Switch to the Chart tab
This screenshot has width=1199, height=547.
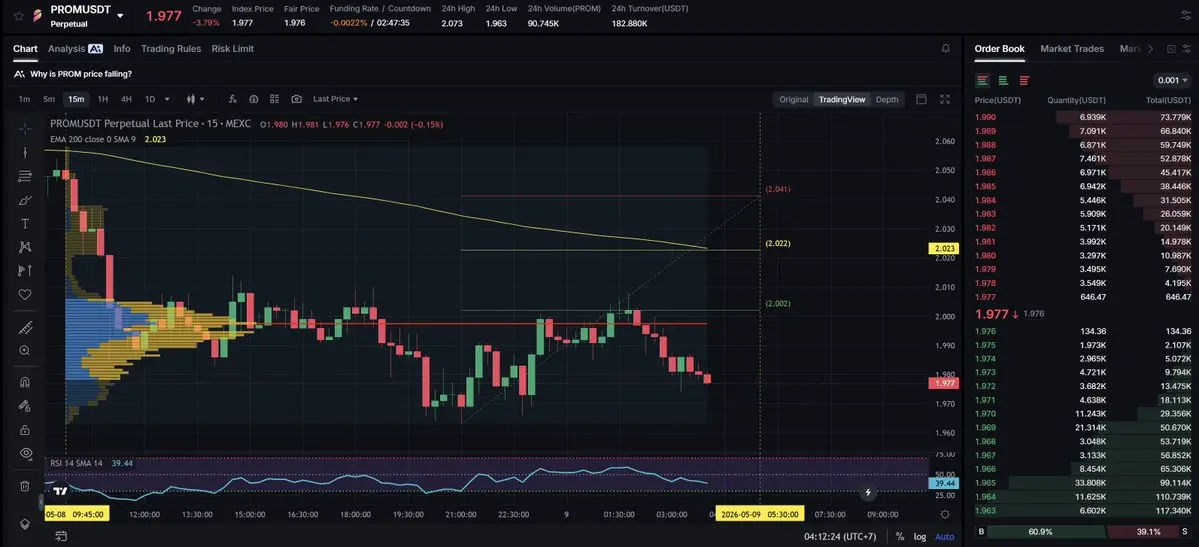coord(25,48)
